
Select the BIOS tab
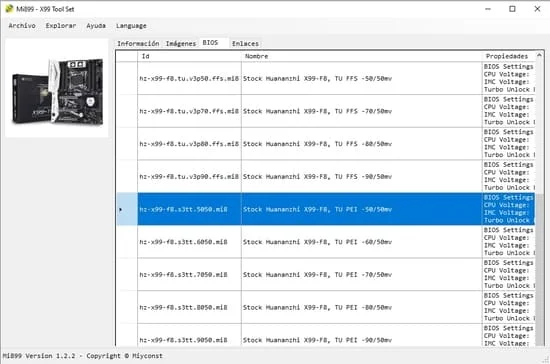click(210, 42)
